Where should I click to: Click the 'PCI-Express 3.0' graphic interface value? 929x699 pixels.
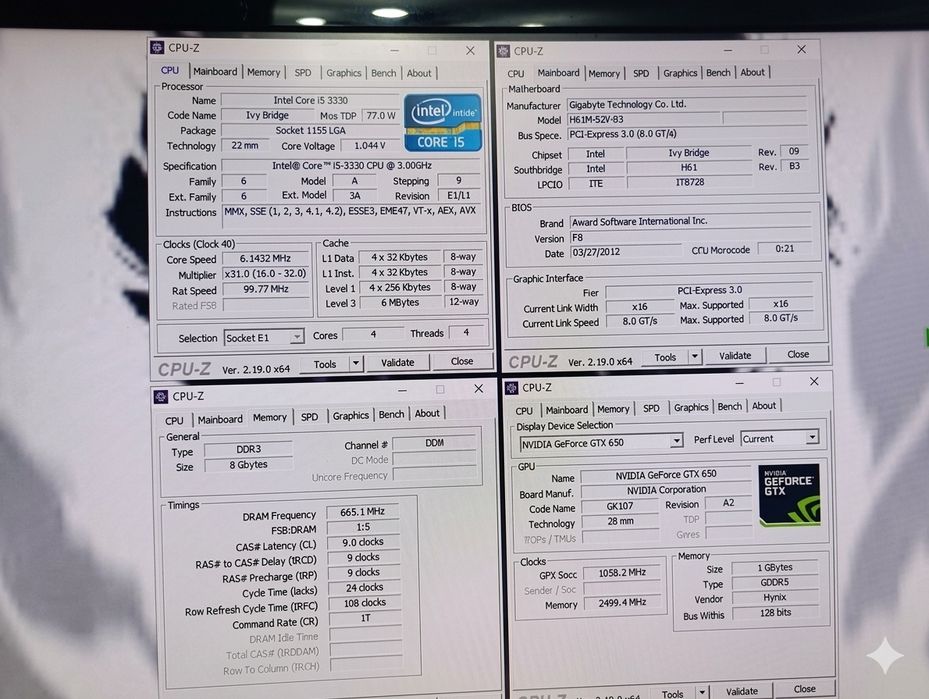coord(710,290)
